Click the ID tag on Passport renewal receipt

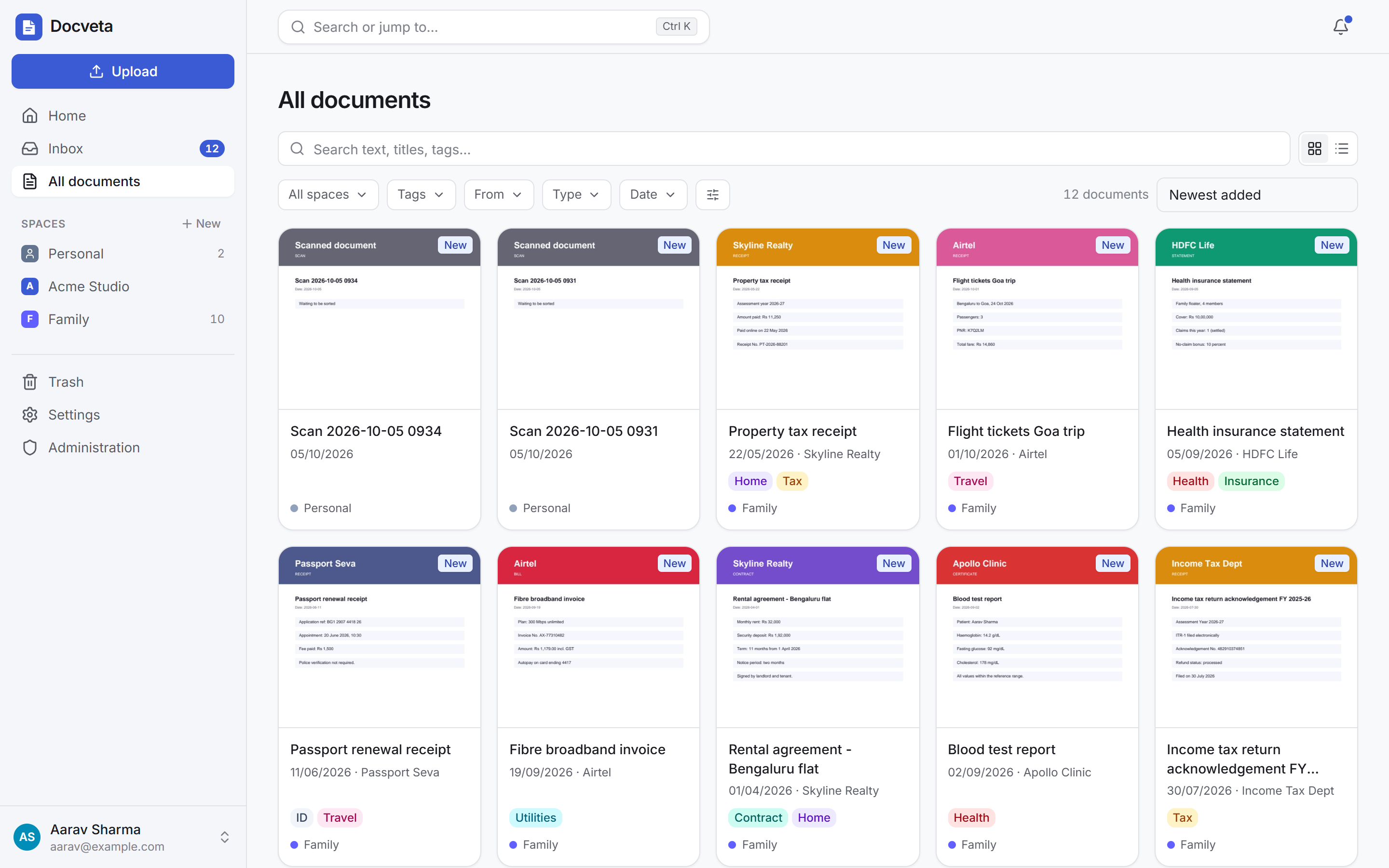click(x=301, y=817)
